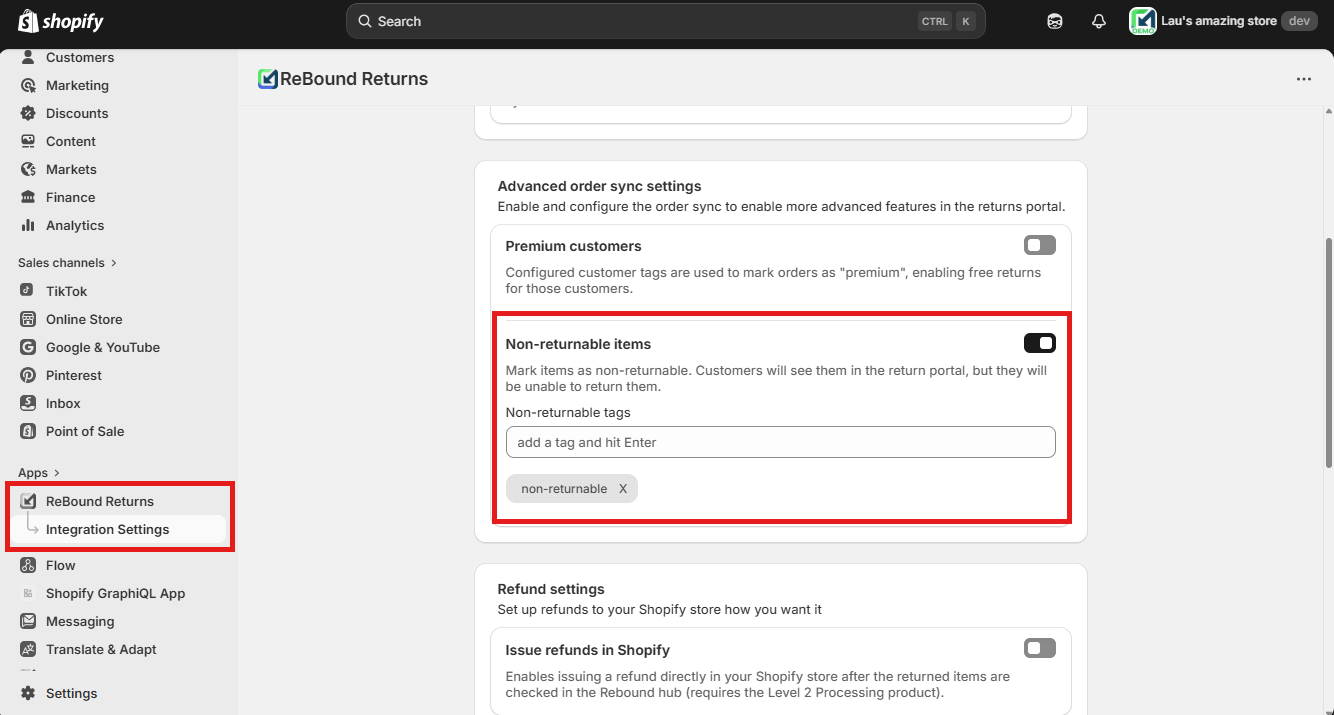Image resolution: width=1334 pixels, height=715 pixels.
Task: Click the Online Store icon
Action: (x=28, y=319)
